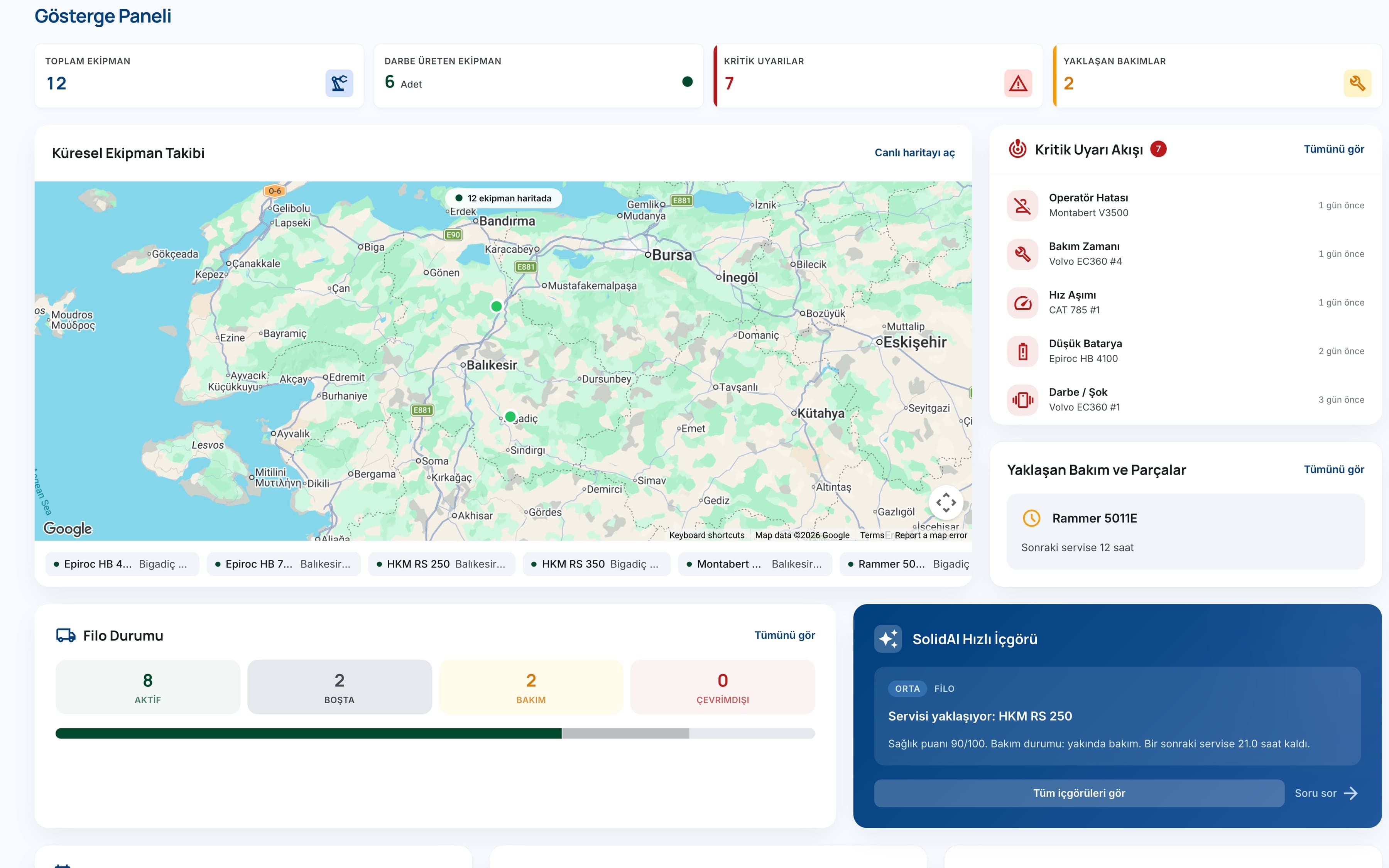This screenshot has width=1389, height=868.
Task: Open Tümünü gör in Kritik Uyarı Akışı
Action: coord(1334,149)
